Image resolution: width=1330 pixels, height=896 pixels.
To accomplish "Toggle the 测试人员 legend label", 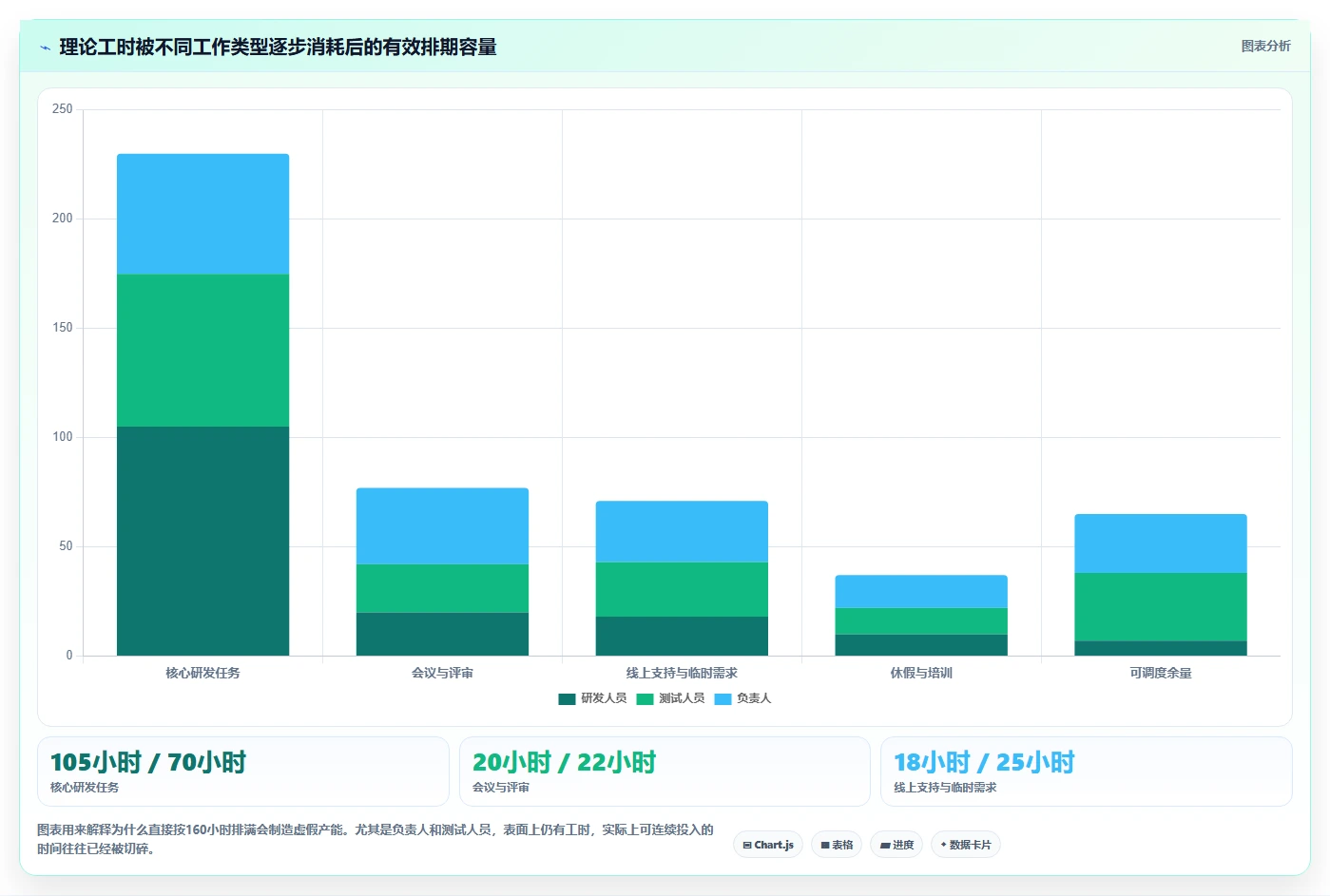I will [x=682, y=698].
